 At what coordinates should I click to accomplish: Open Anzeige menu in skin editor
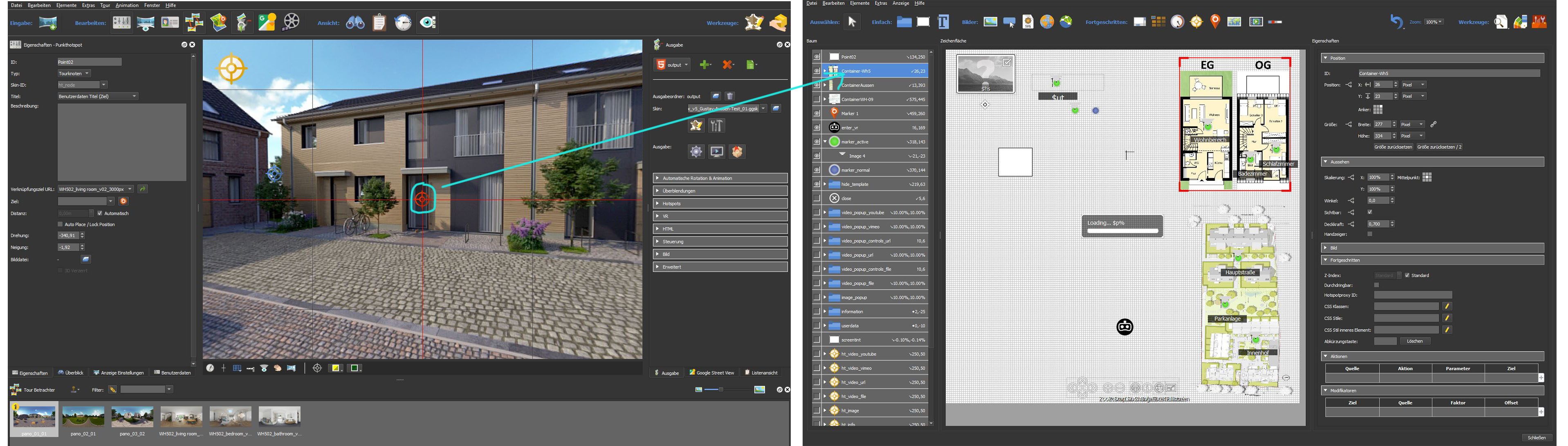tap(900, 3)
